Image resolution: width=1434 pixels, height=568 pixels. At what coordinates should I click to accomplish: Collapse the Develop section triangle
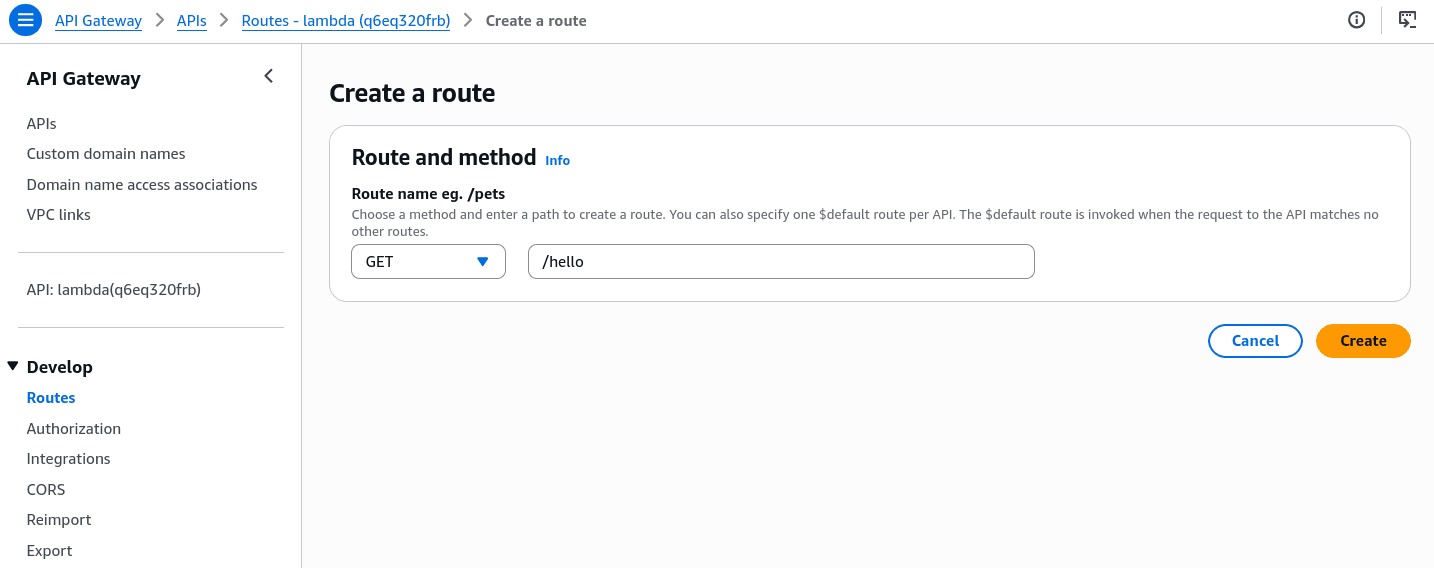pyautogui.click(x=13, y=366)
